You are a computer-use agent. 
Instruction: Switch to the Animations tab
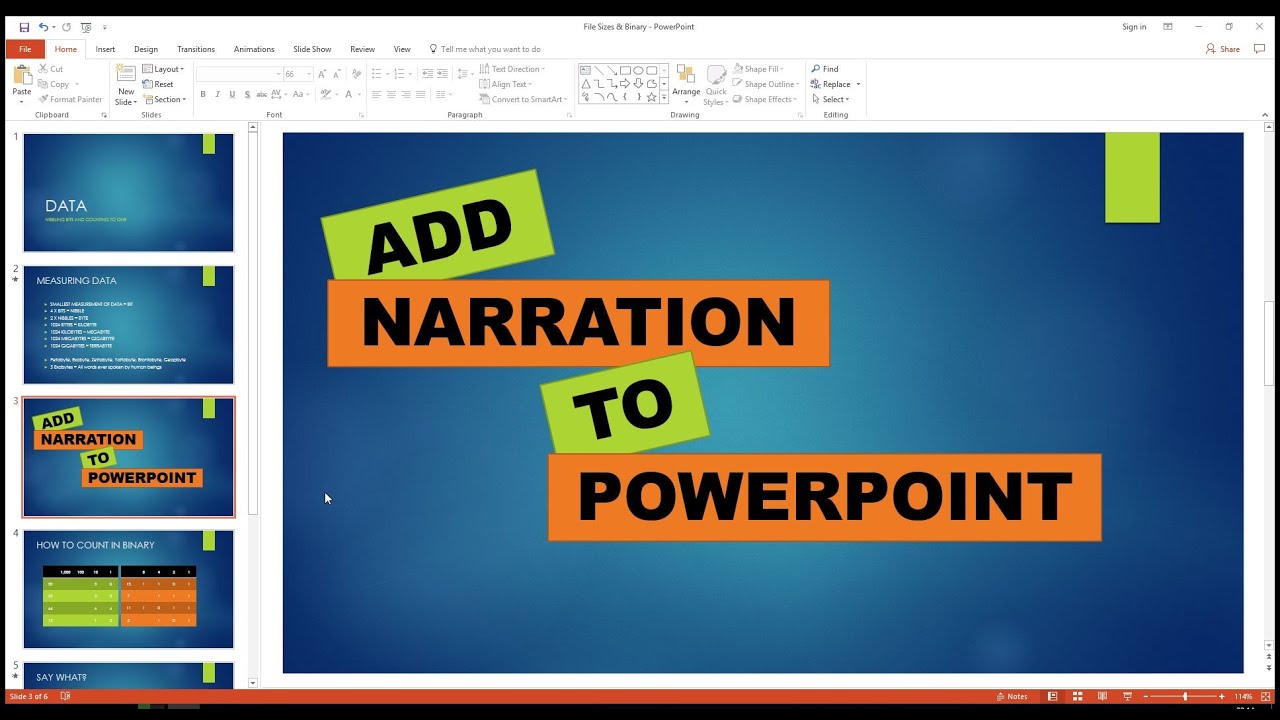point(254,48)
